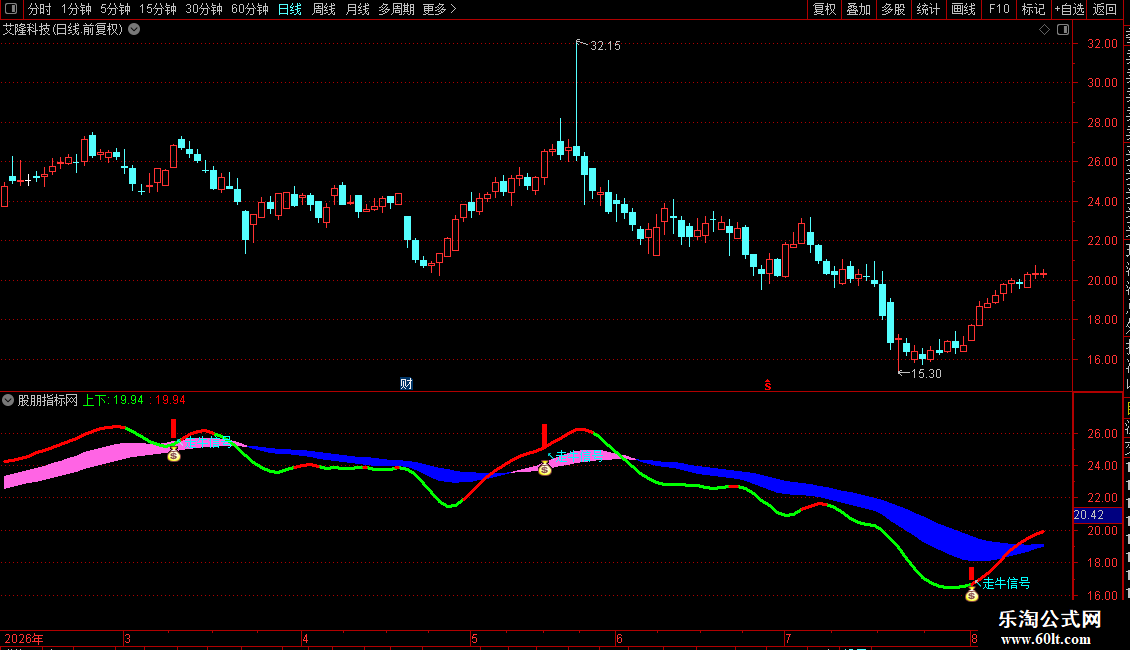
Task: Click the money bag icon near August
Action: click(x=971, y=595)
